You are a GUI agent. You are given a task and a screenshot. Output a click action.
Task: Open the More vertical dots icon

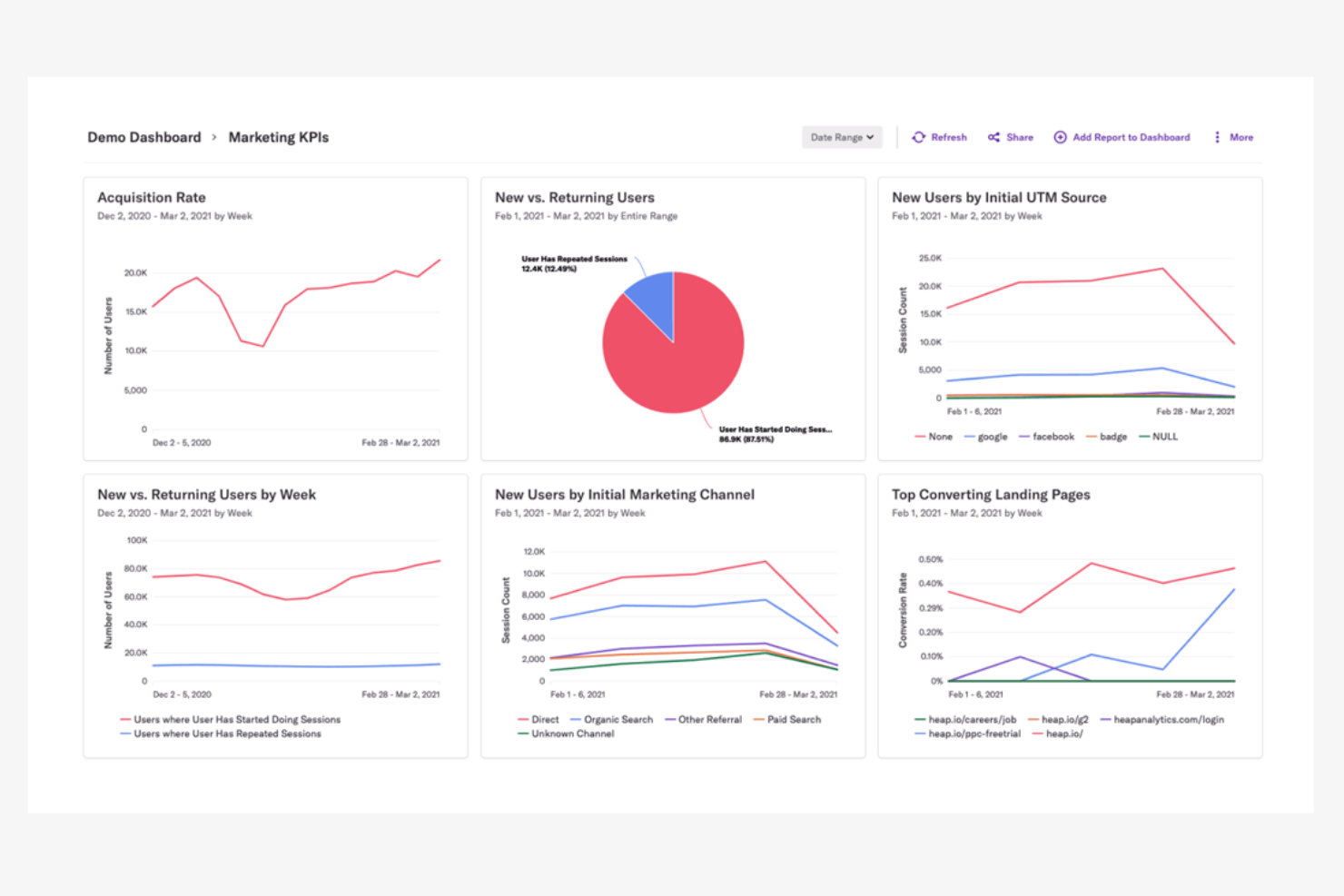coord(1217,137)
